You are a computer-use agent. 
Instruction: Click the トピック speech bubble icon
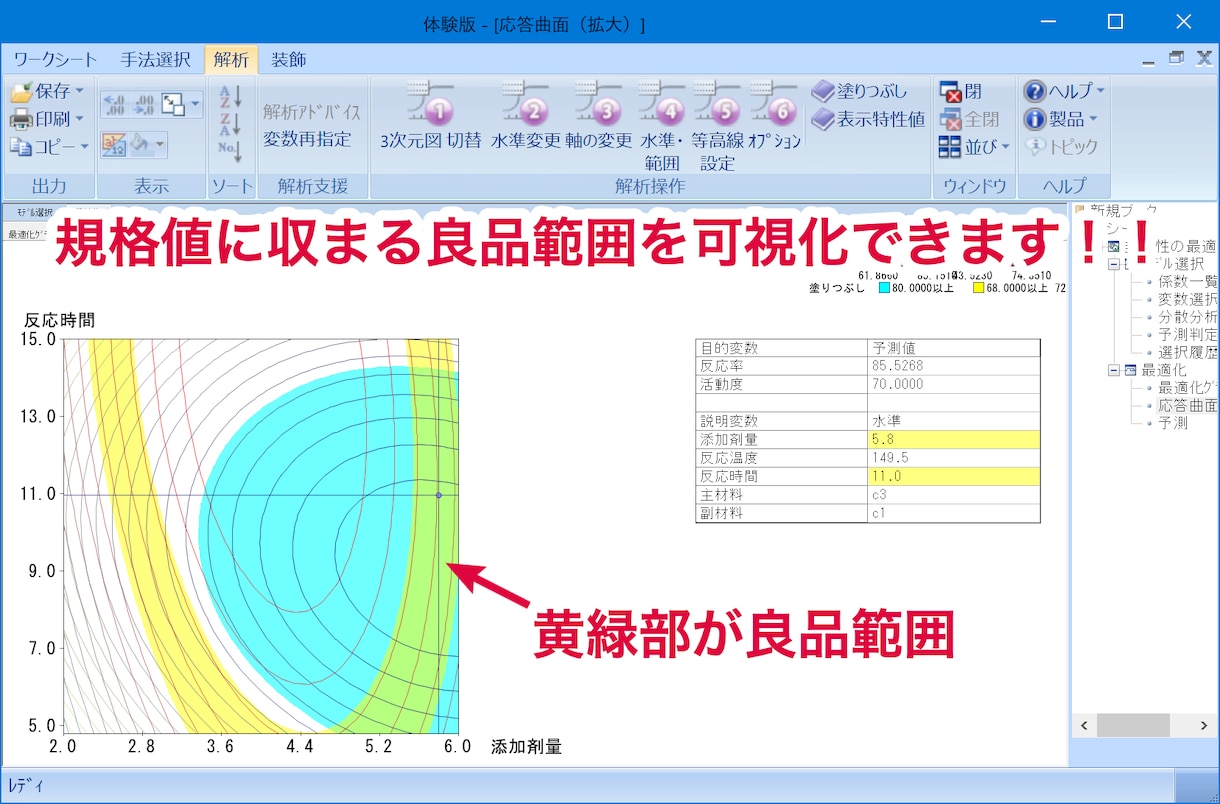pos(1035,147)
